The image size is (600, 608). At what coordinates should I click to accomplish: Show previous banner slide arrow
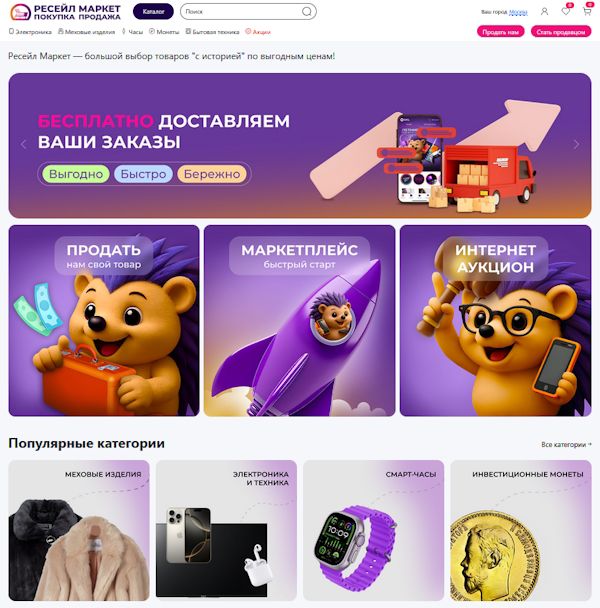(x=24, y=144)
